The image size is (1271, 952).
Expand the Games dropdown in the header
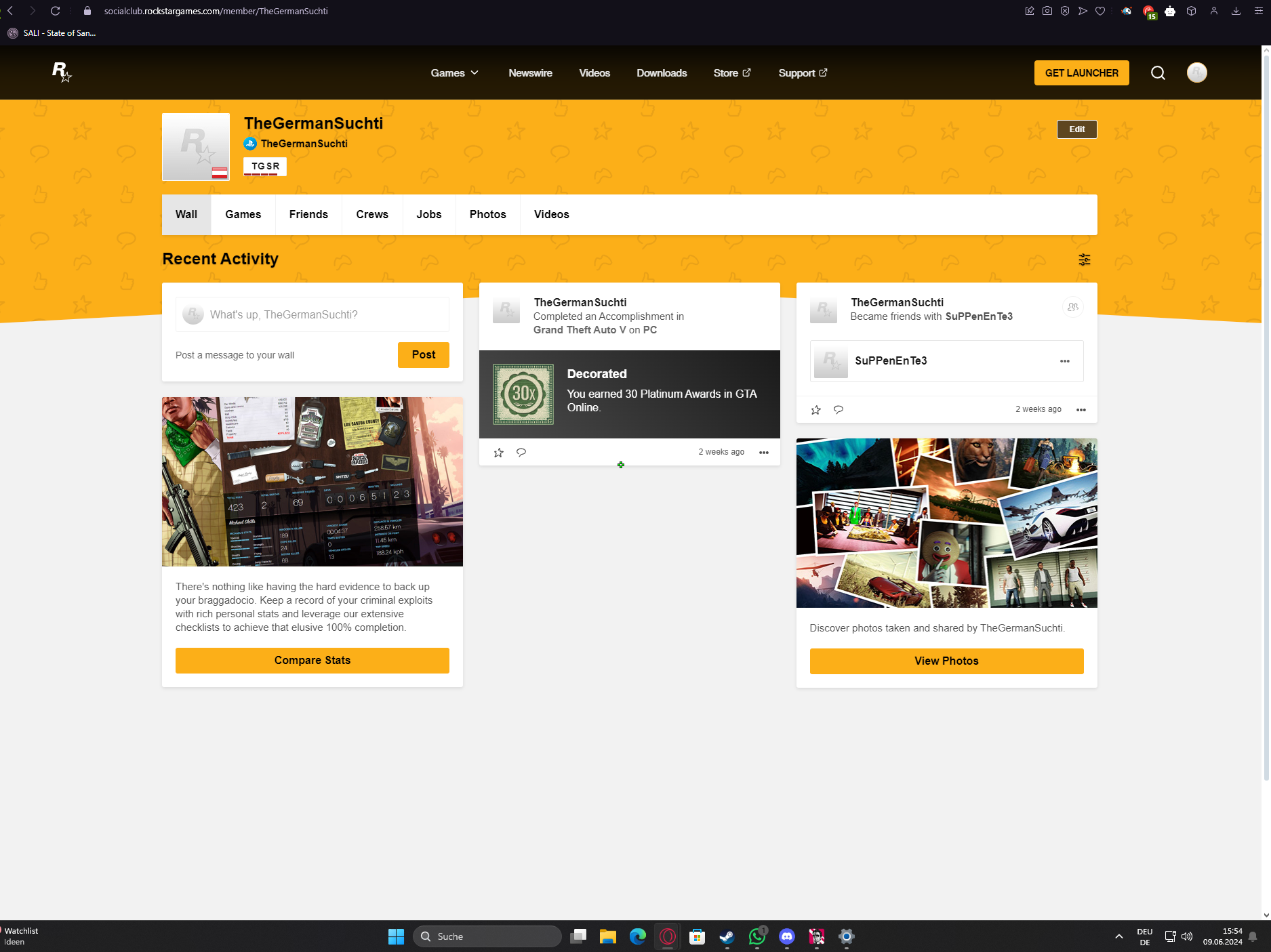[x=454, y=73]
